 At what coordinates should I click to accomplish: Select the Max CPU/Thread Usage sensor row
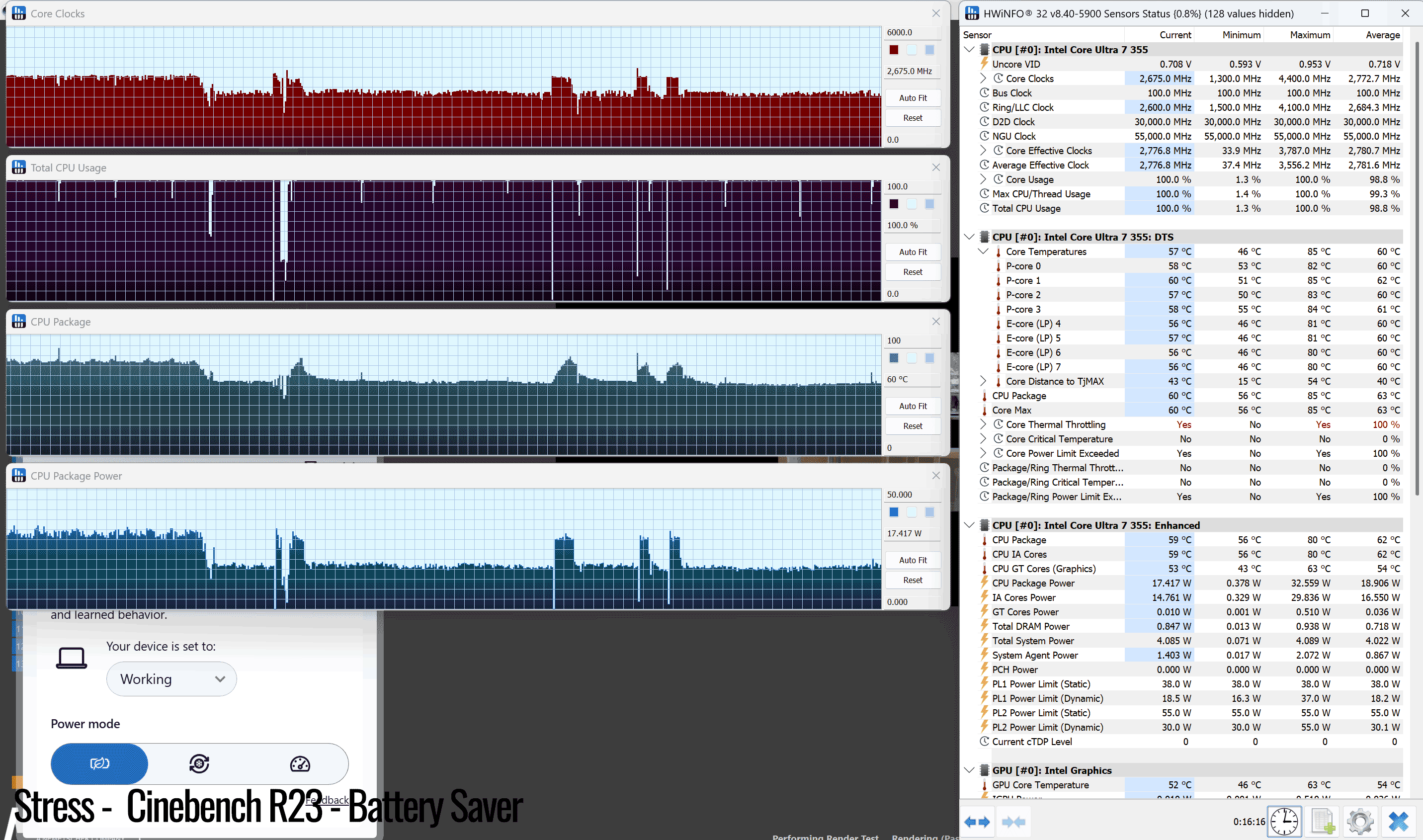[1183, 193]
